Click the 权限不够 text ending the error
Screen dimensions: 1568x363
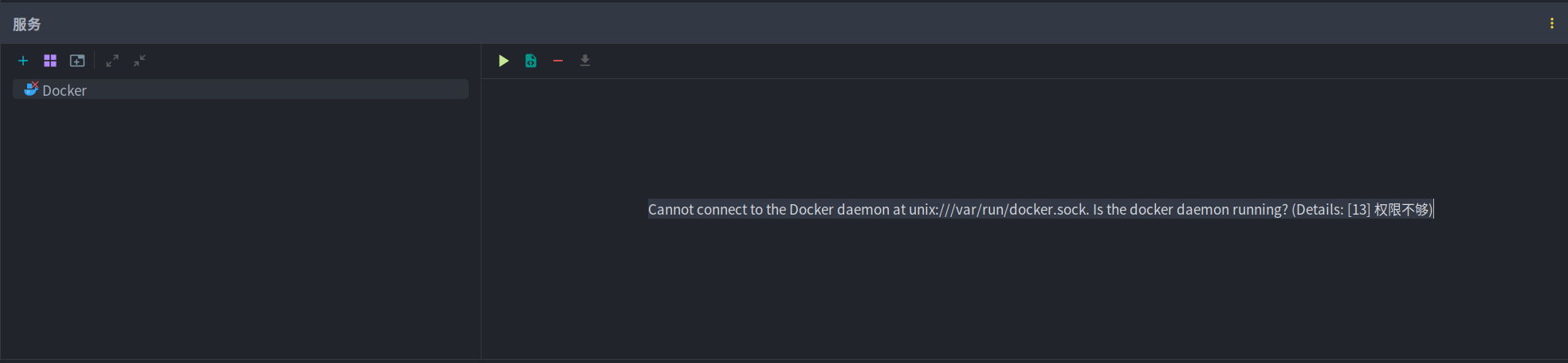[1401, 209]
